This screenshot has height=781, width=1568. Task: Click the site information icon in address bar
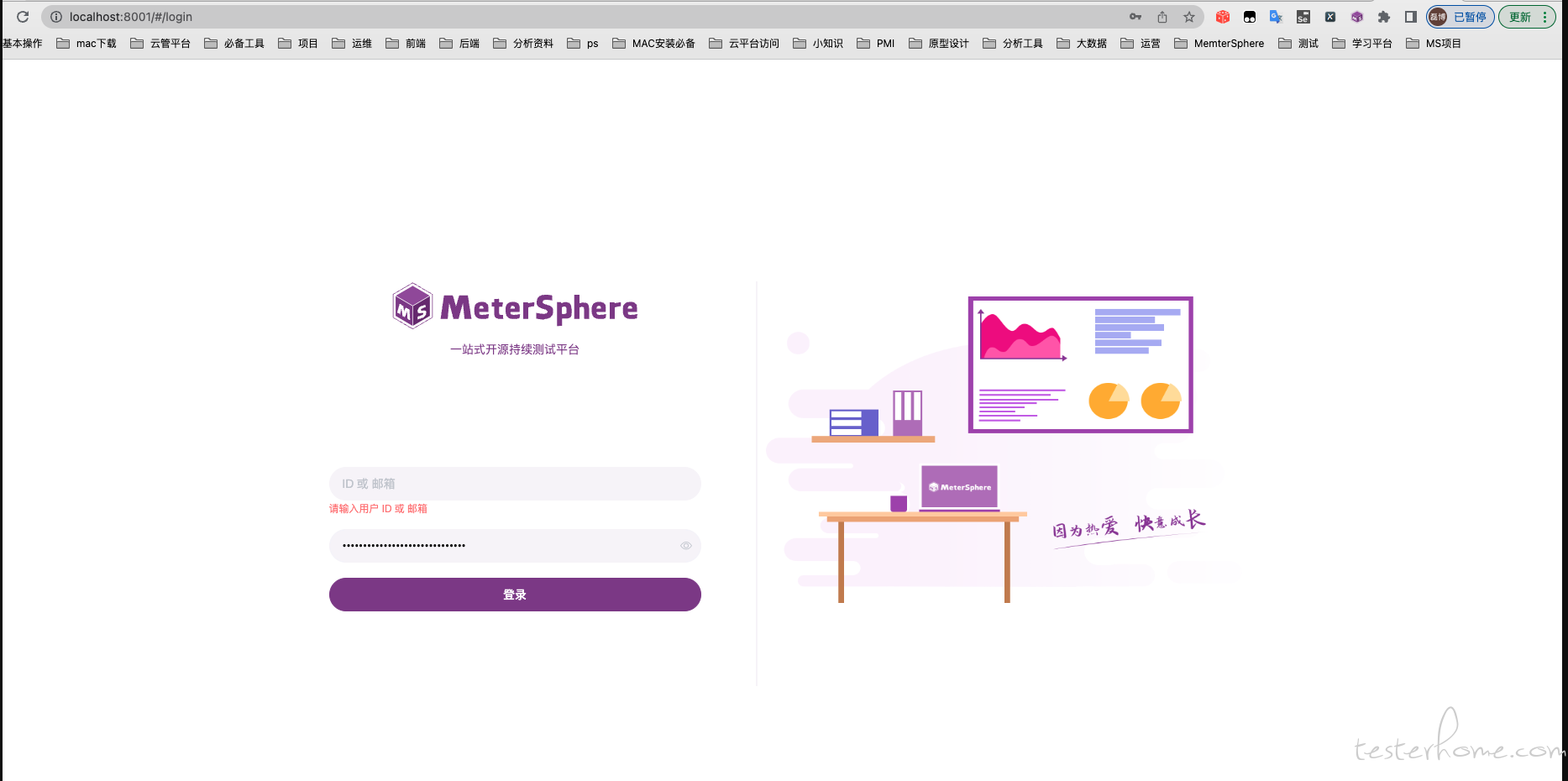tap(56, 17)
